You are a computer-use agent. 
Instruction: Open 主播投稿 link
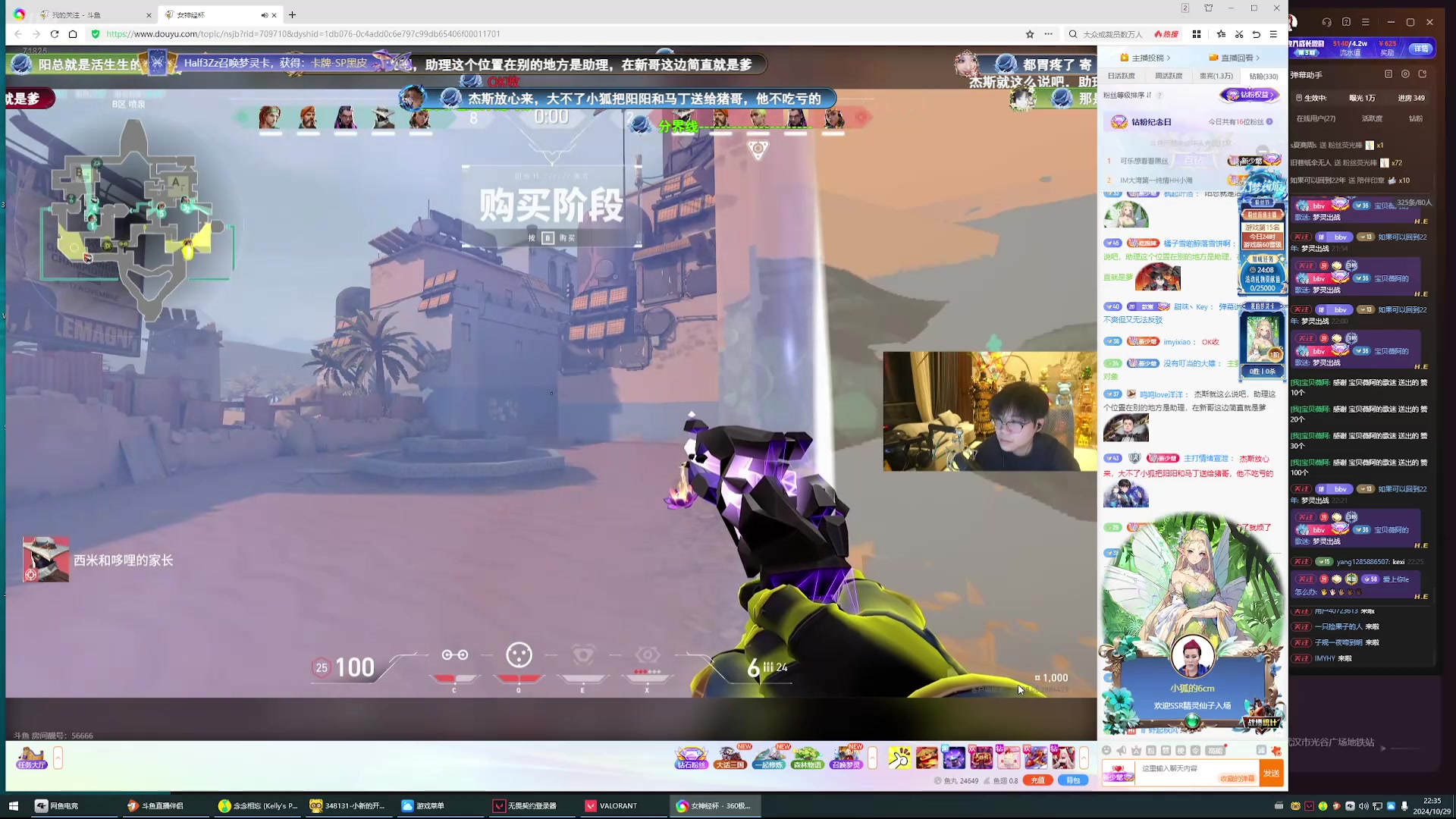(x=1145, y=58)
